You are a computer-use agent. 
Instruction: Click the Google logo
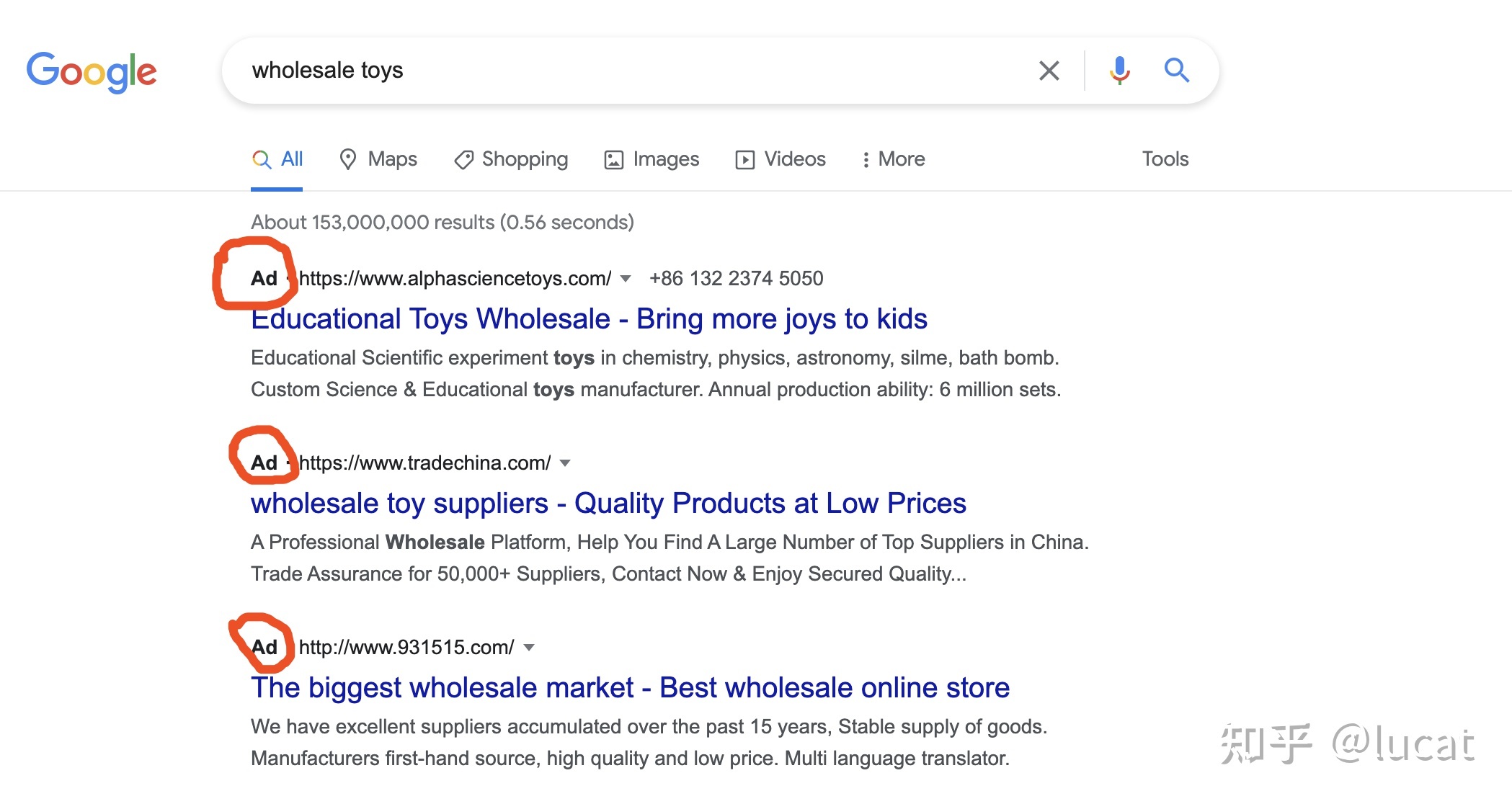coord(92,71)
